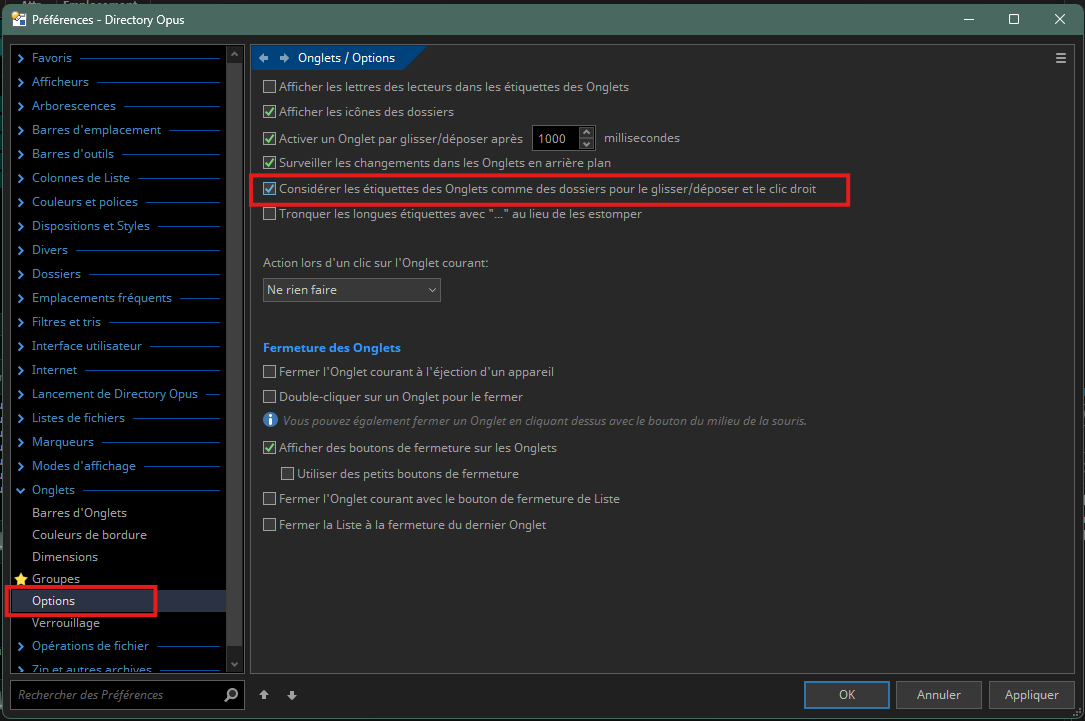Click the OK button
This screenshot has width=1085, height=721.
coord(847,695)
